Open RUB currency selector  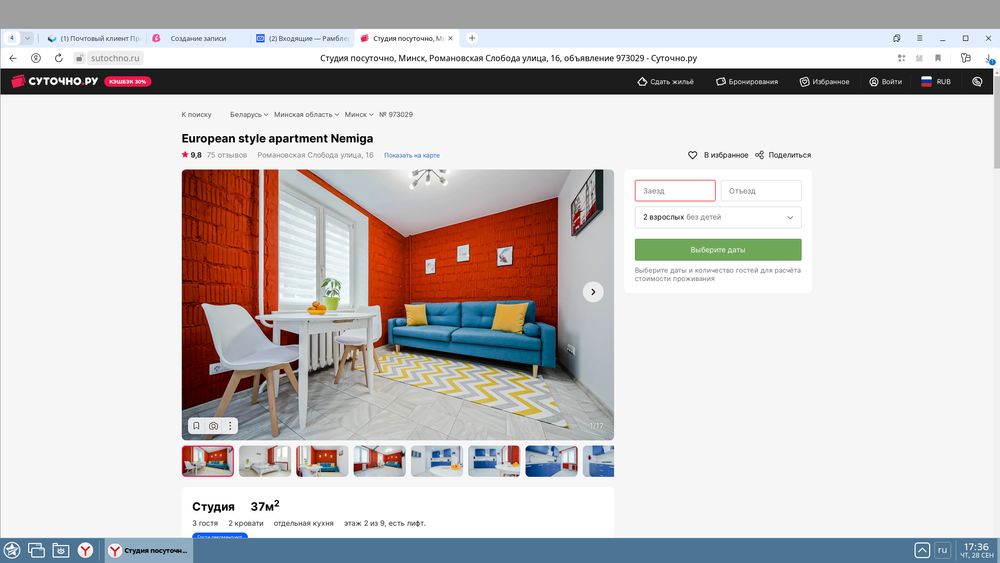pos(935,82)
